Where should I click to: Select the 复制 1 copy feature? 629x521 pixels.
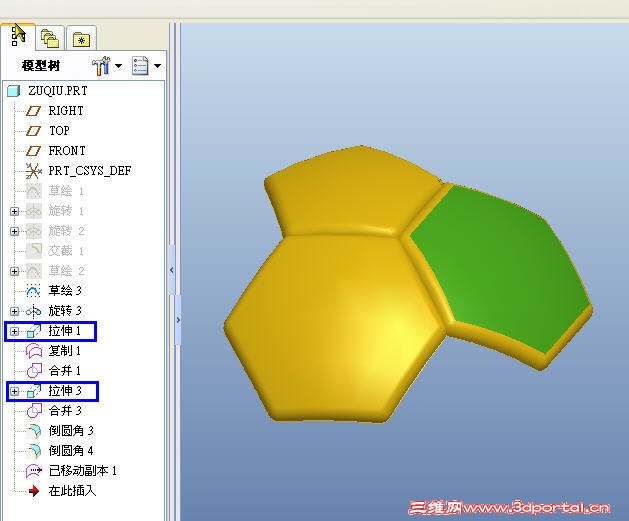click(x=65, y=351)
